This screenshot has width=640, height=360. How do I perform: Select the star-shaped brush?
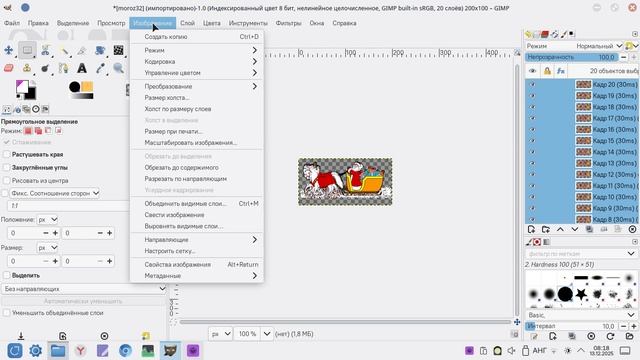point(581,293)
